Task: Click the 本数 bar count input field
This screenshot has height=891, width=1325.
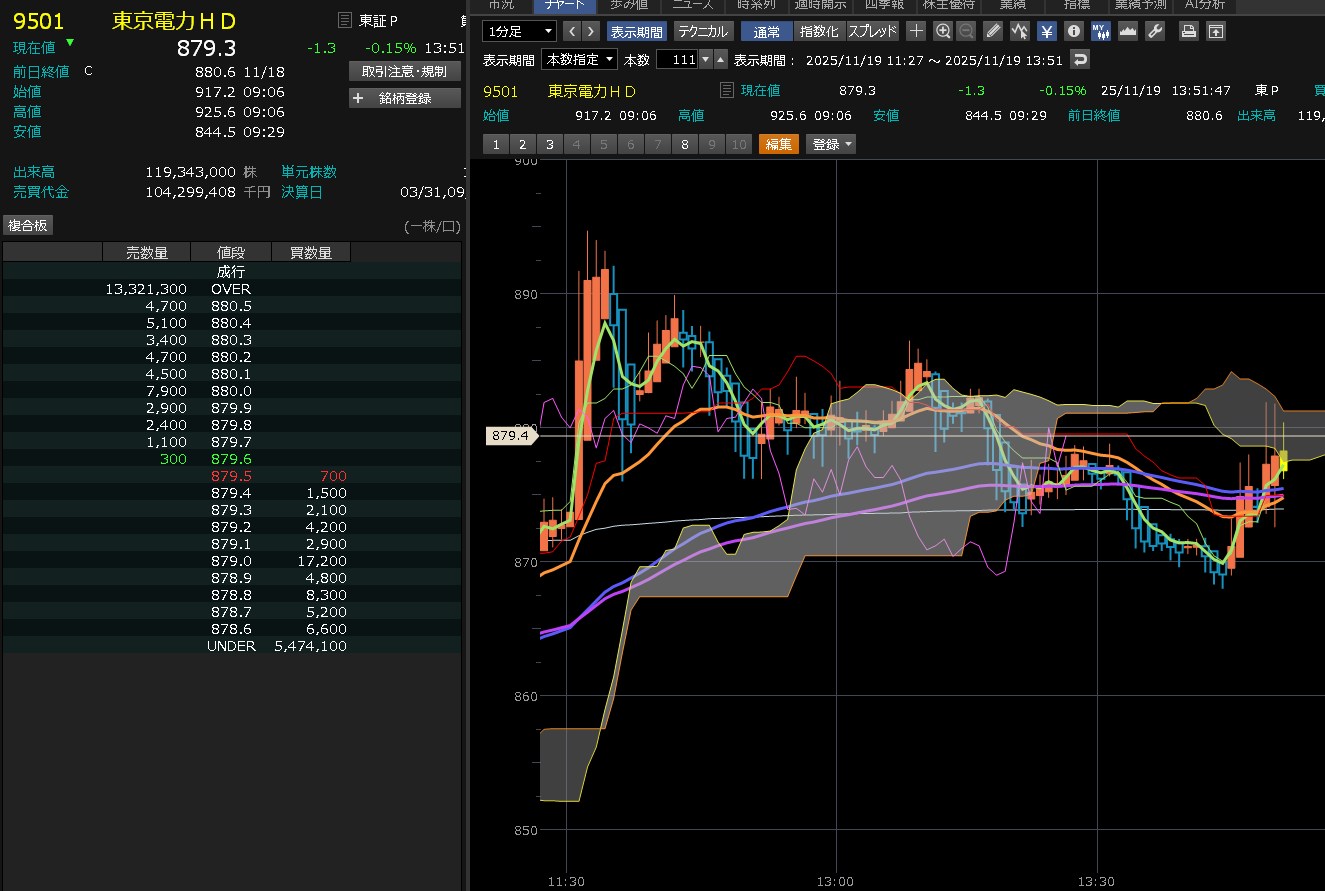Action: (677, 60)
